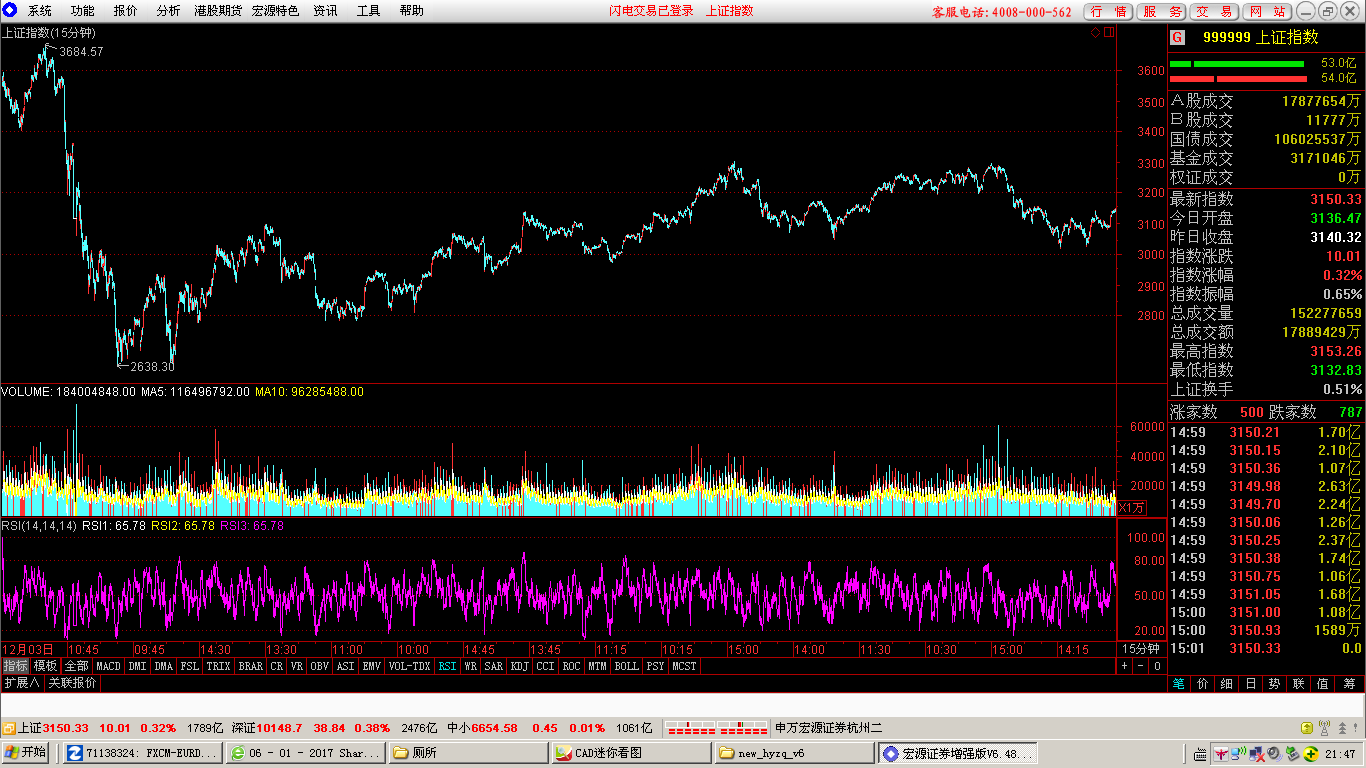The width and height of the screenshot is (1366, 768).
Task: Click the red diamond icon above chart
Action: tap(1095, 32)
